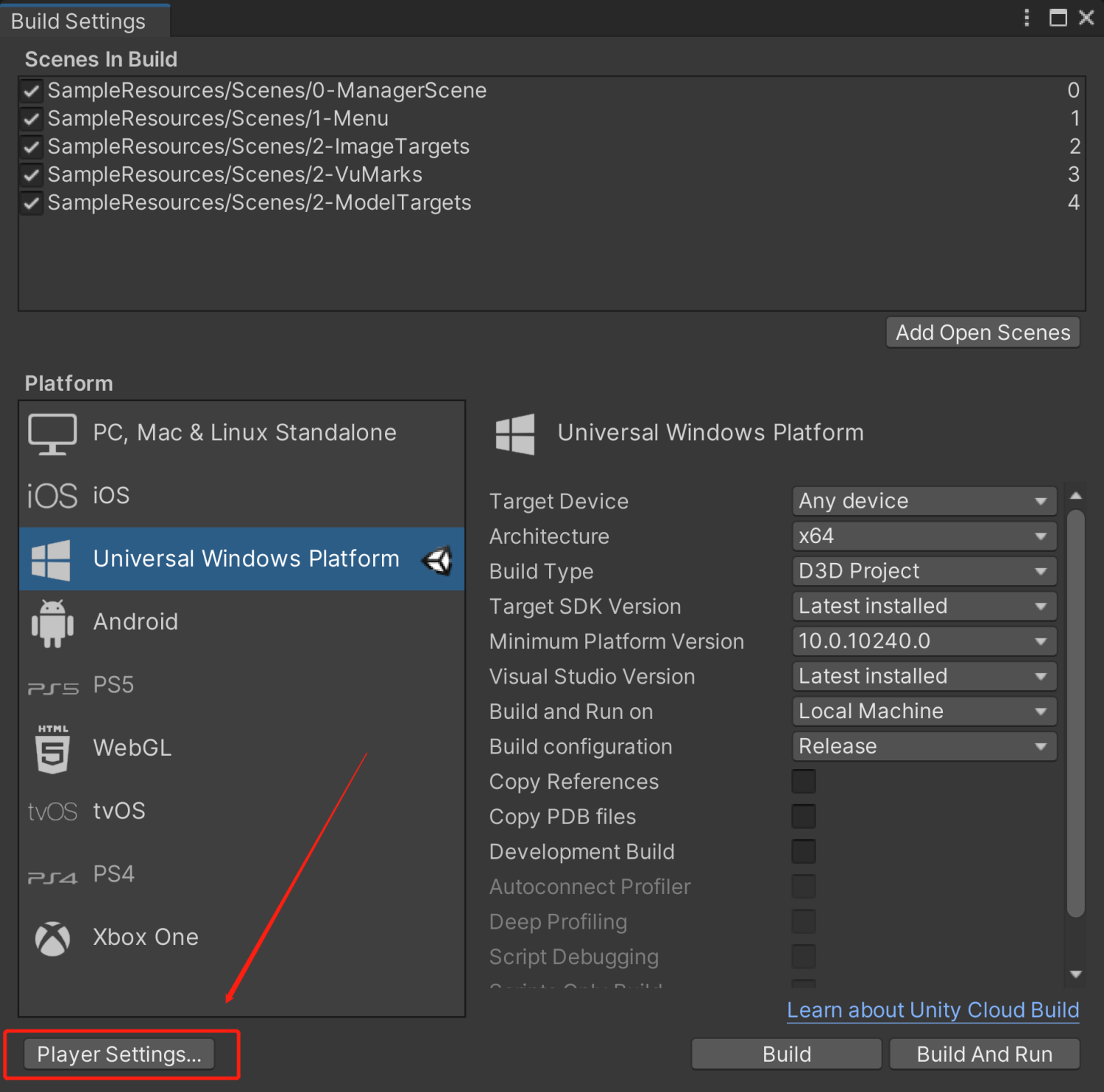Toggle the Script Debugging checkbox
This screenshot has width=1104, height=1092.
pos(804,957)
